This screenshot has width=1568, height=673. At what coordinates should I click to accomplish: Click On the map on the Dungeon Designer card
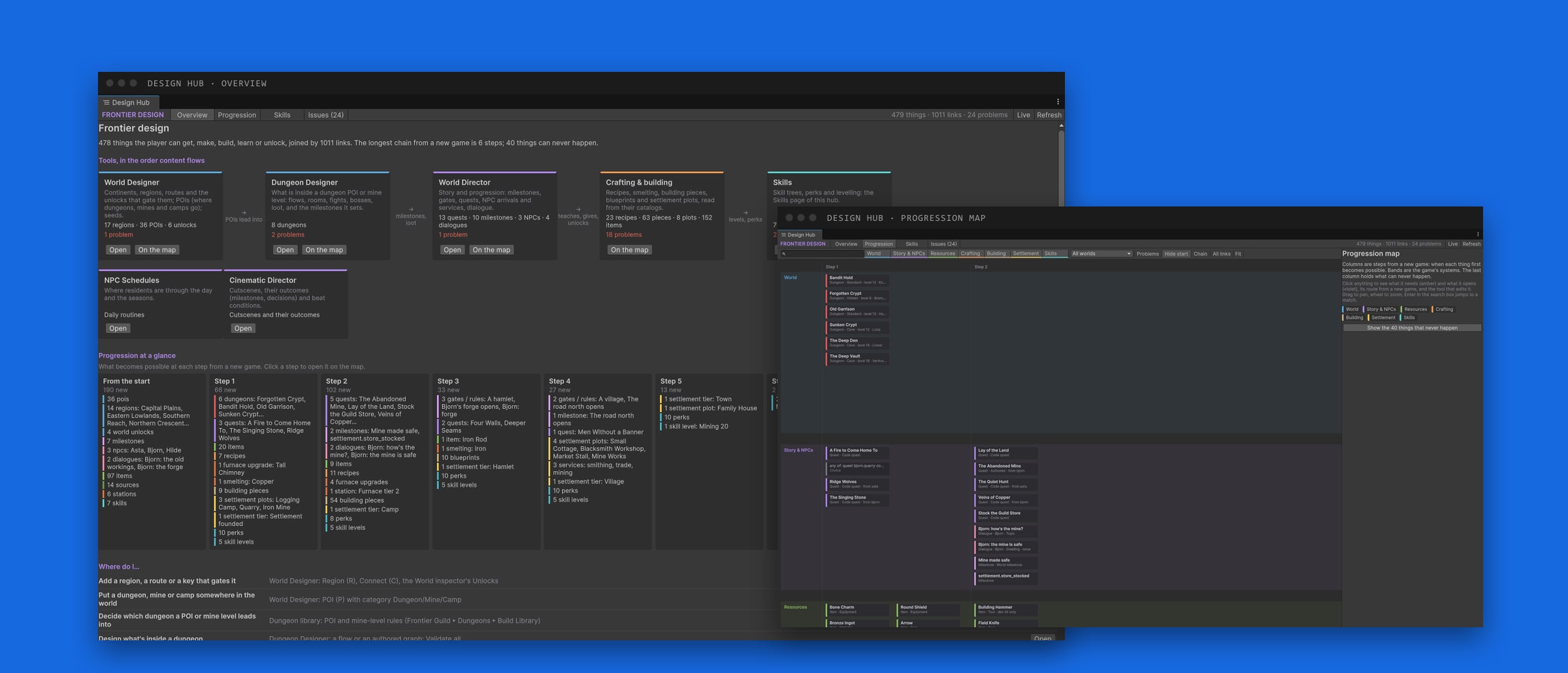324,250
